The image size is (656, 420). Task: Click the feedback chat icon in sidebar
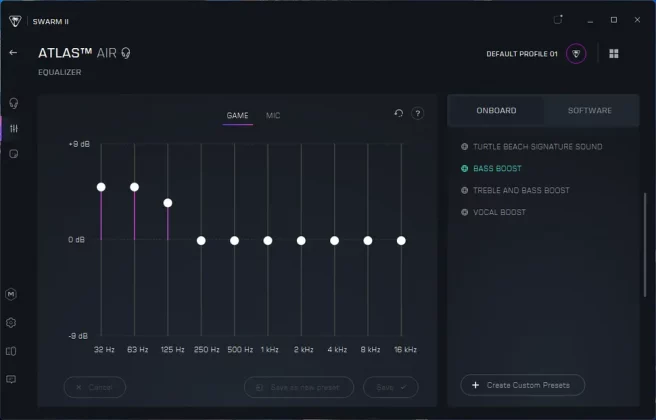(12, 379)
